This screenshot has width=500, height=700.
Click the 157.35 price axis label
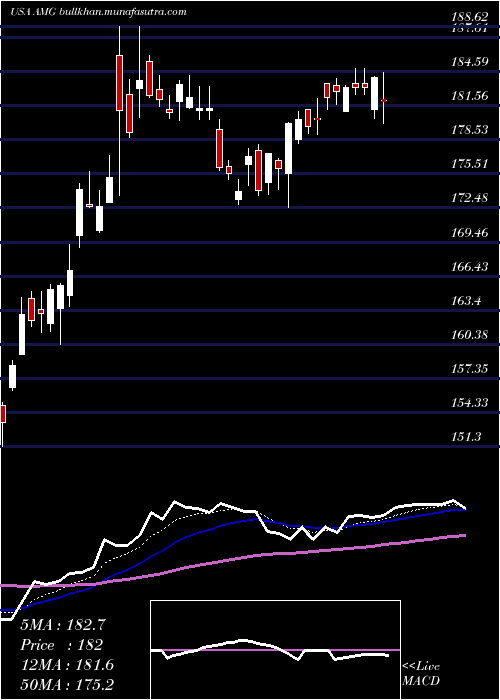click(469, 368)
